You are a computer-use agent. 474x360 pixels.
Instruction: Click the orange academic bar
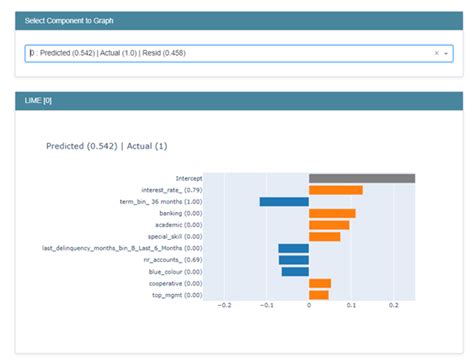329,225
